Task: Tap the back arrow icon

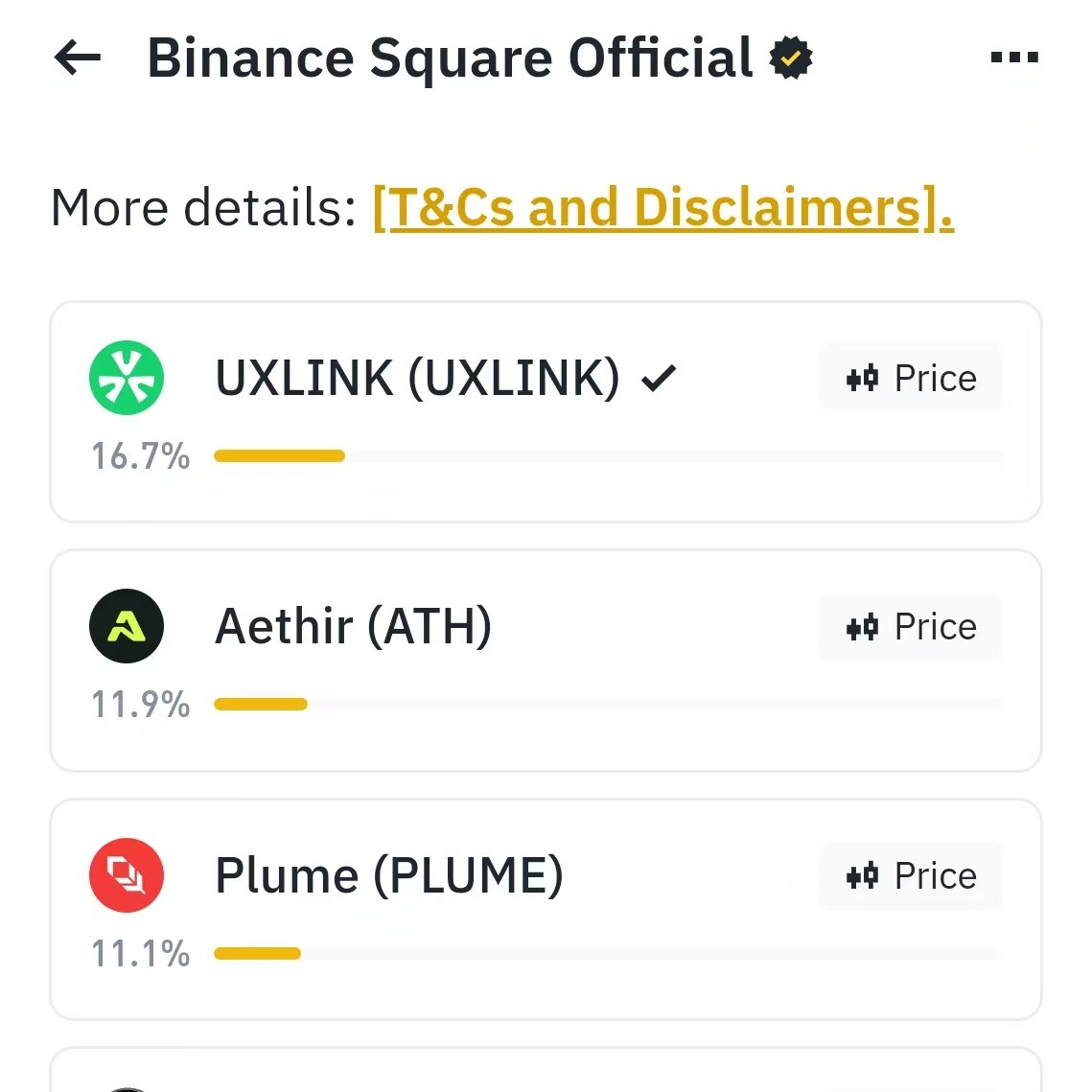Action: tap(78, 58)
